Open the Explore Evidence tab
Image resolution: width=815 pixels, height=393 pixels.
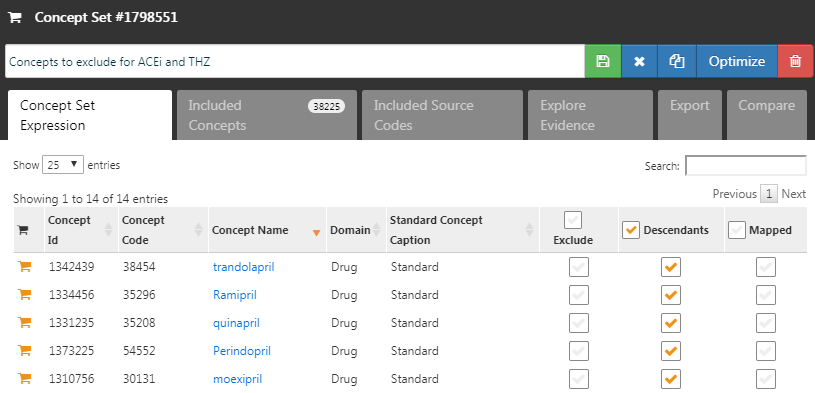590,115
